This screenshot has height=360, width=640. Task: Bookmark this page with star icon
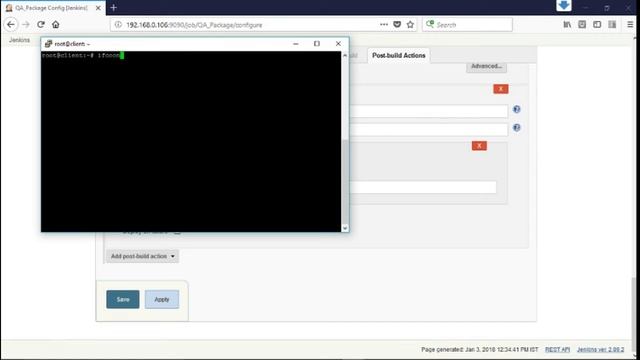pyautogui.click(x=410, y=24)
